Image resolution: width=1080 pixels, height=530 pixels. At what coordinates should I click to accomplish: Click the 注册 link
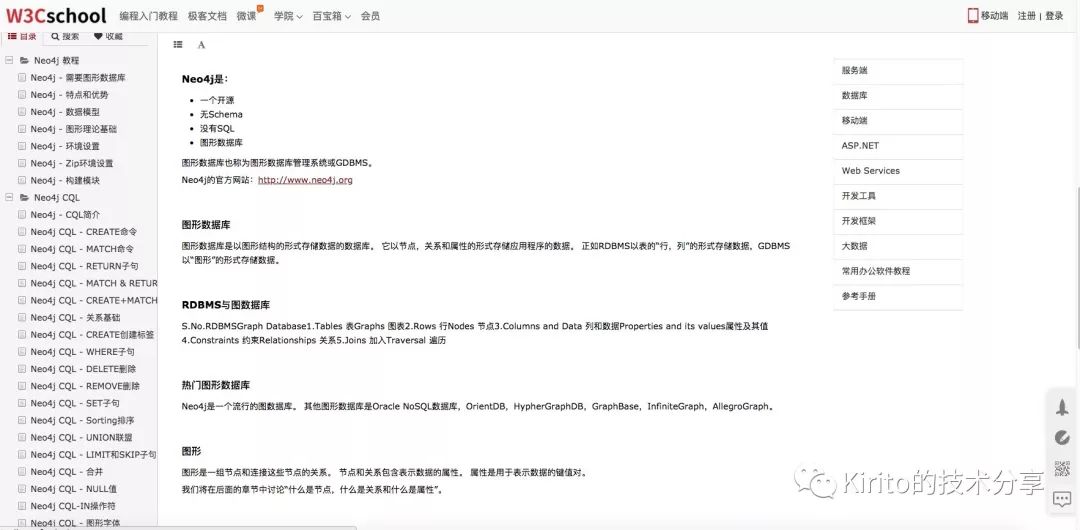1027,16
